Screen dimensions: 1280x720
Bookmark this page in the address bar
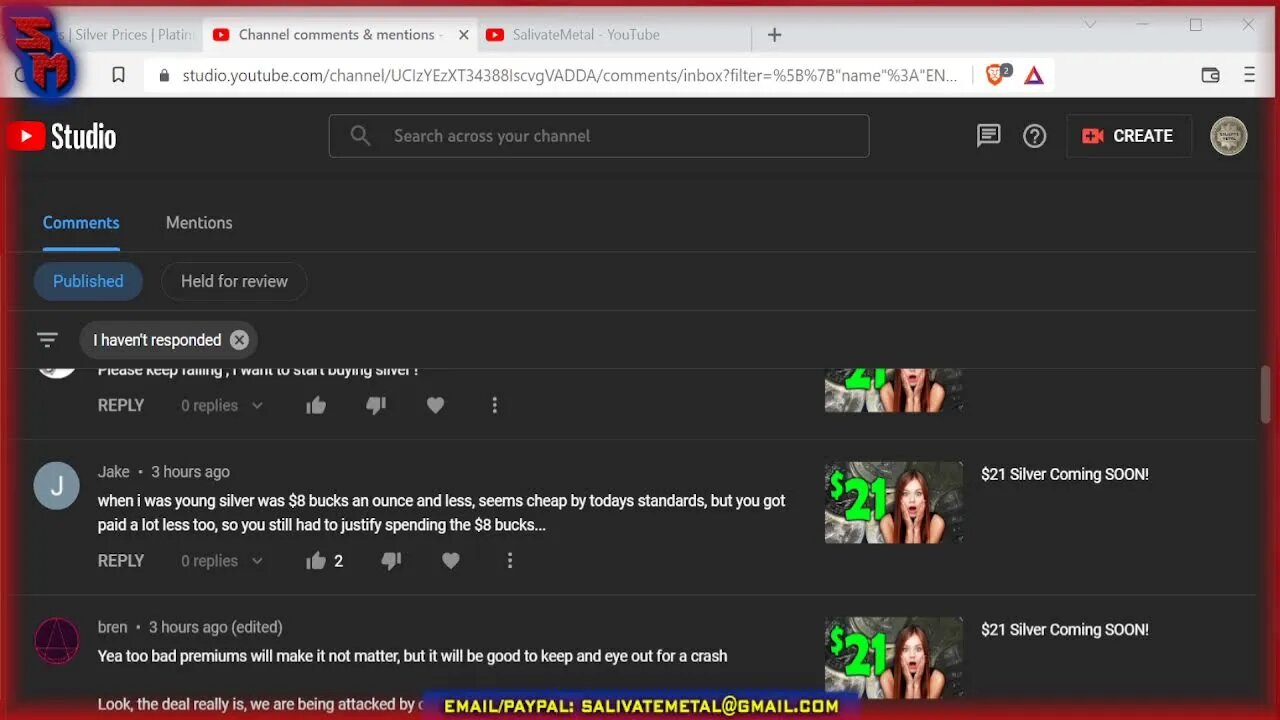pyautogui.click(x=118, y=75)
